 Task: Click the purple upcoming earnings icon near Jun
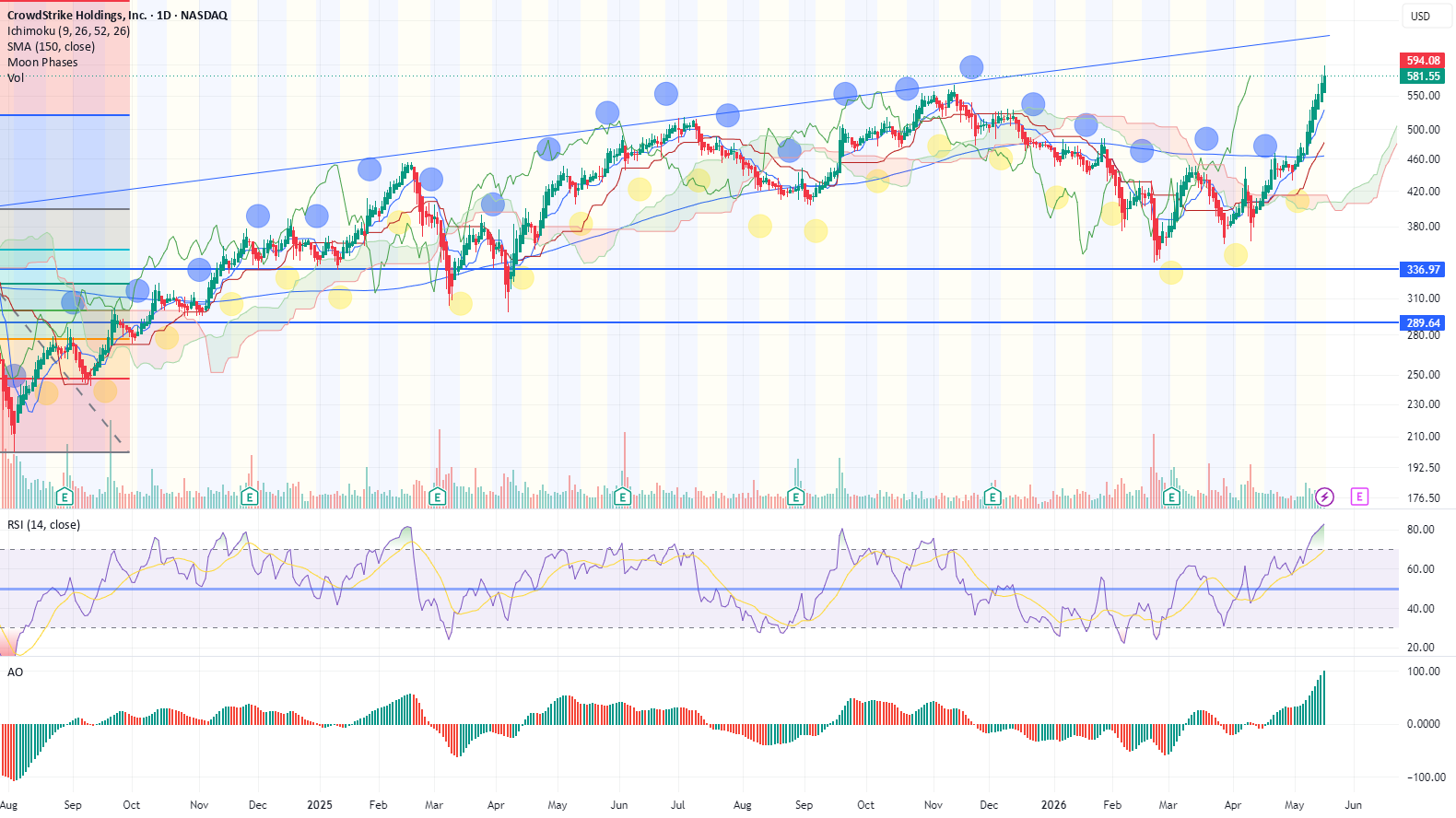(1359, 497)
